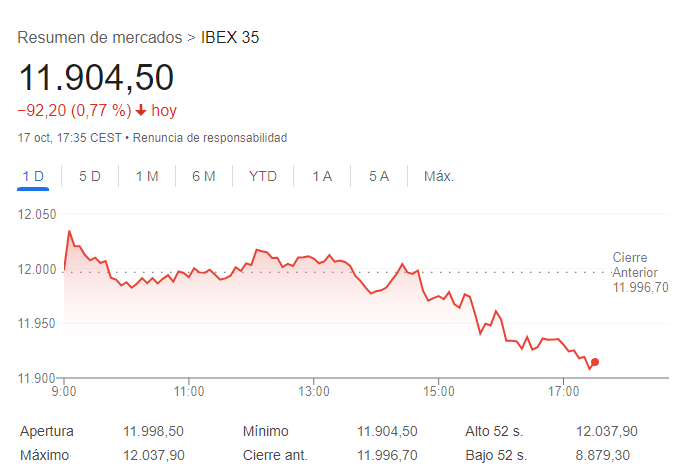View the 1 A yearly chart

(322, 176)
